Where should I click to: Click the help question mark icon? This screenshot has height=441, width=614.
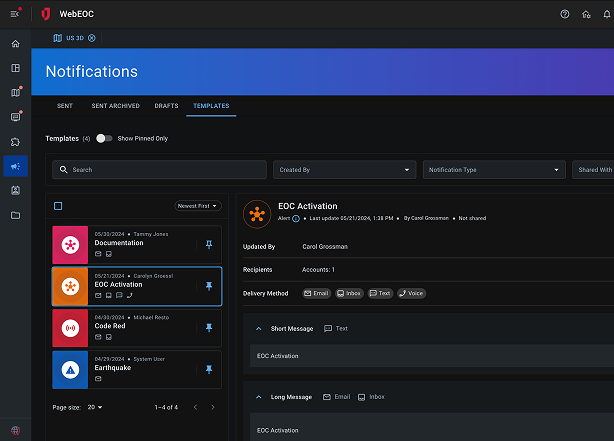pyautogui.click(x=565, y=14)
